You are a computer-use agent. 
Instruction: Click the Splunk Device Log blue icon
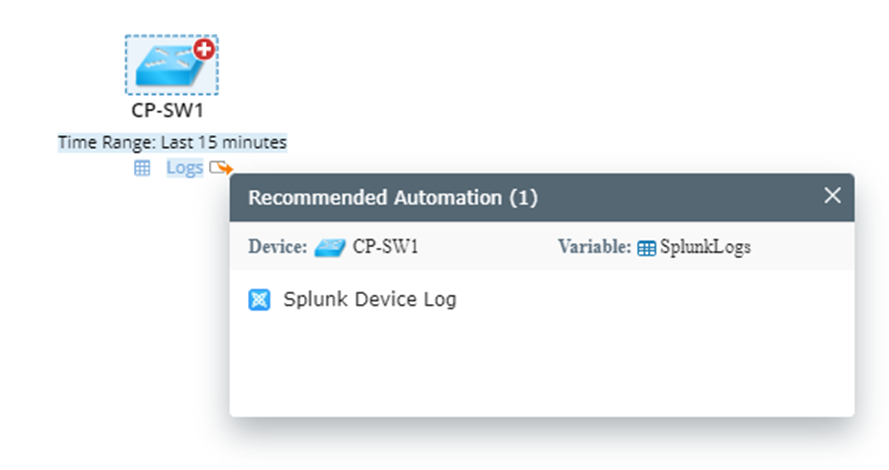pyautogui.click(x=259, y=299)
